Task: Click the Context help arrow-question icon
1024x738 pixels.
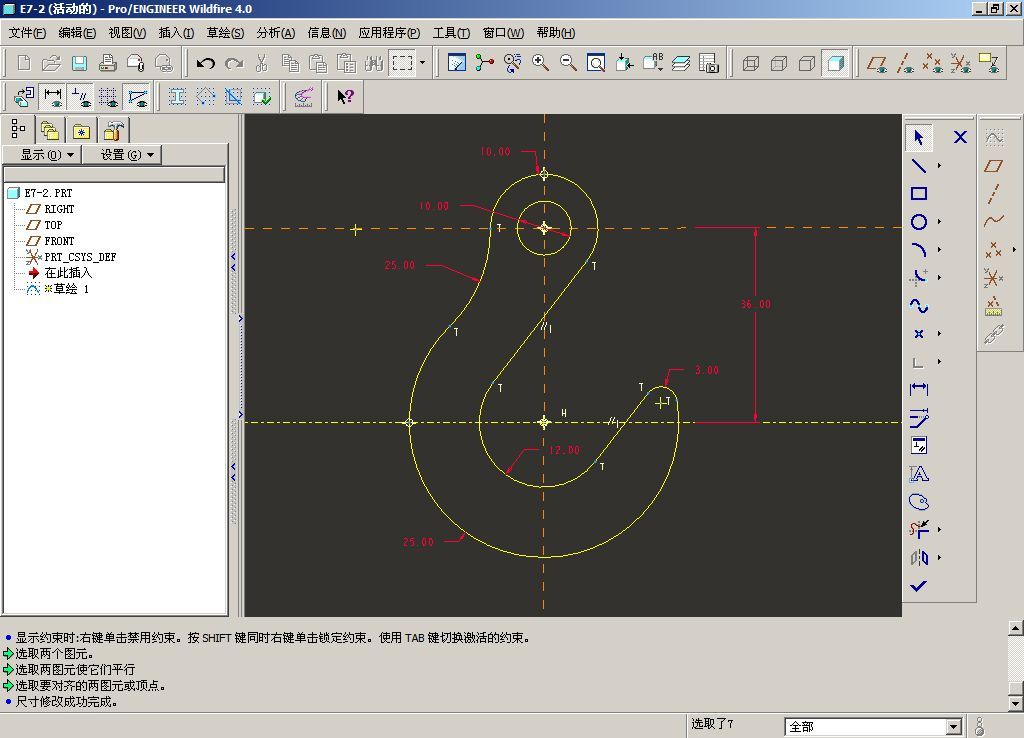Action: point(345,97)
